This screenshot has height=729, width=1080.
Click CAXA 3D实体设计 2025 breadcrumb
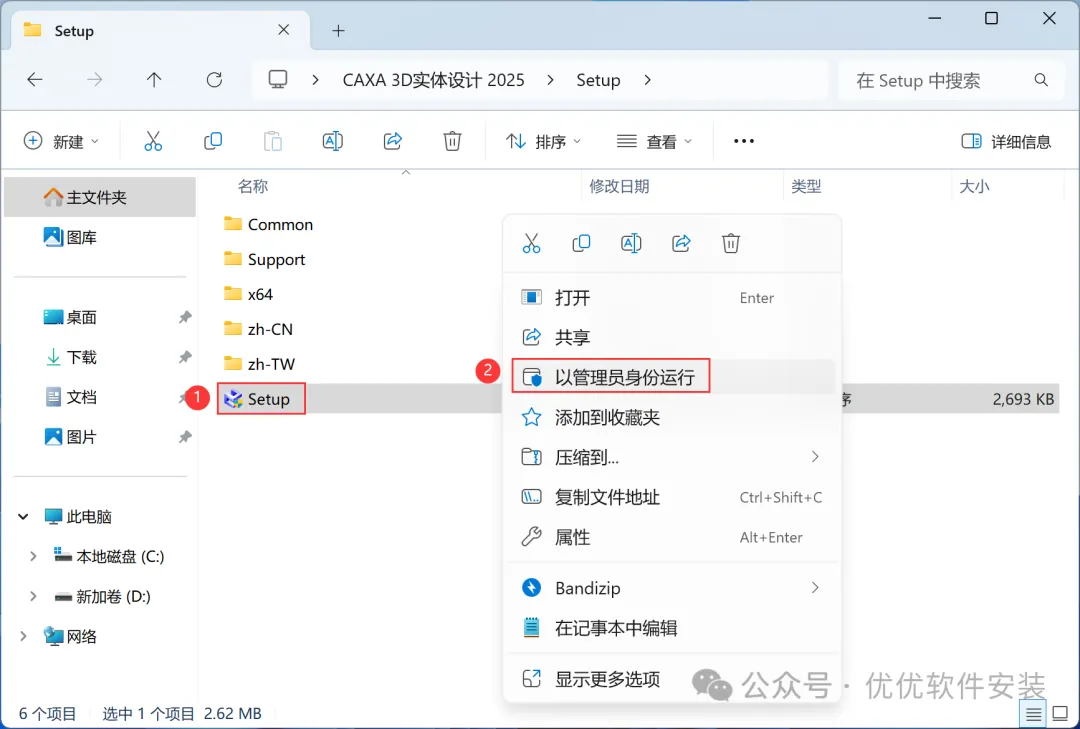coord(433,80)
